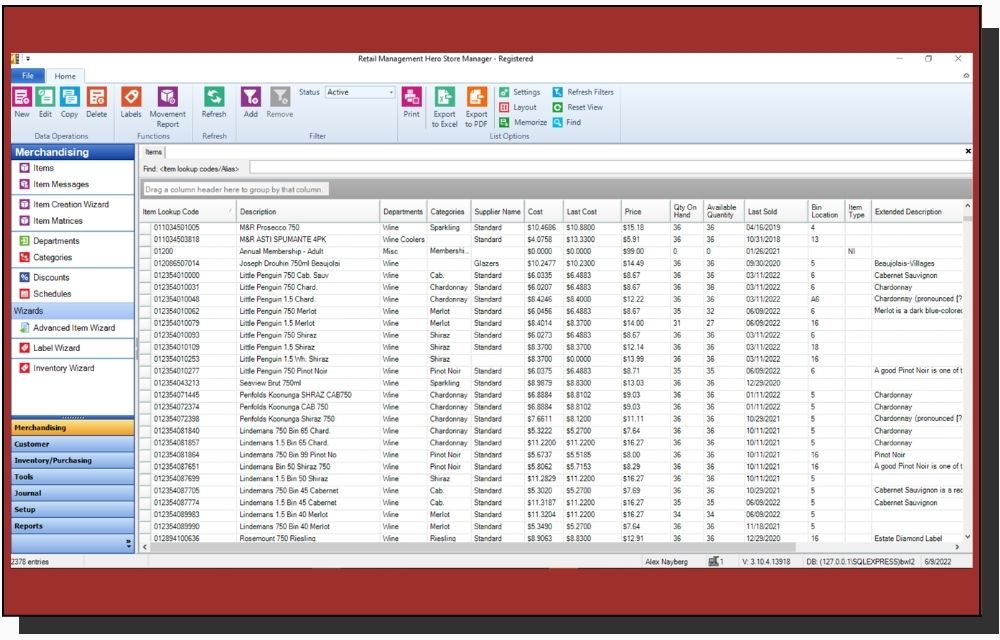
Task: Click the item lookup code Find field
Action: click(x=610, y=168)
